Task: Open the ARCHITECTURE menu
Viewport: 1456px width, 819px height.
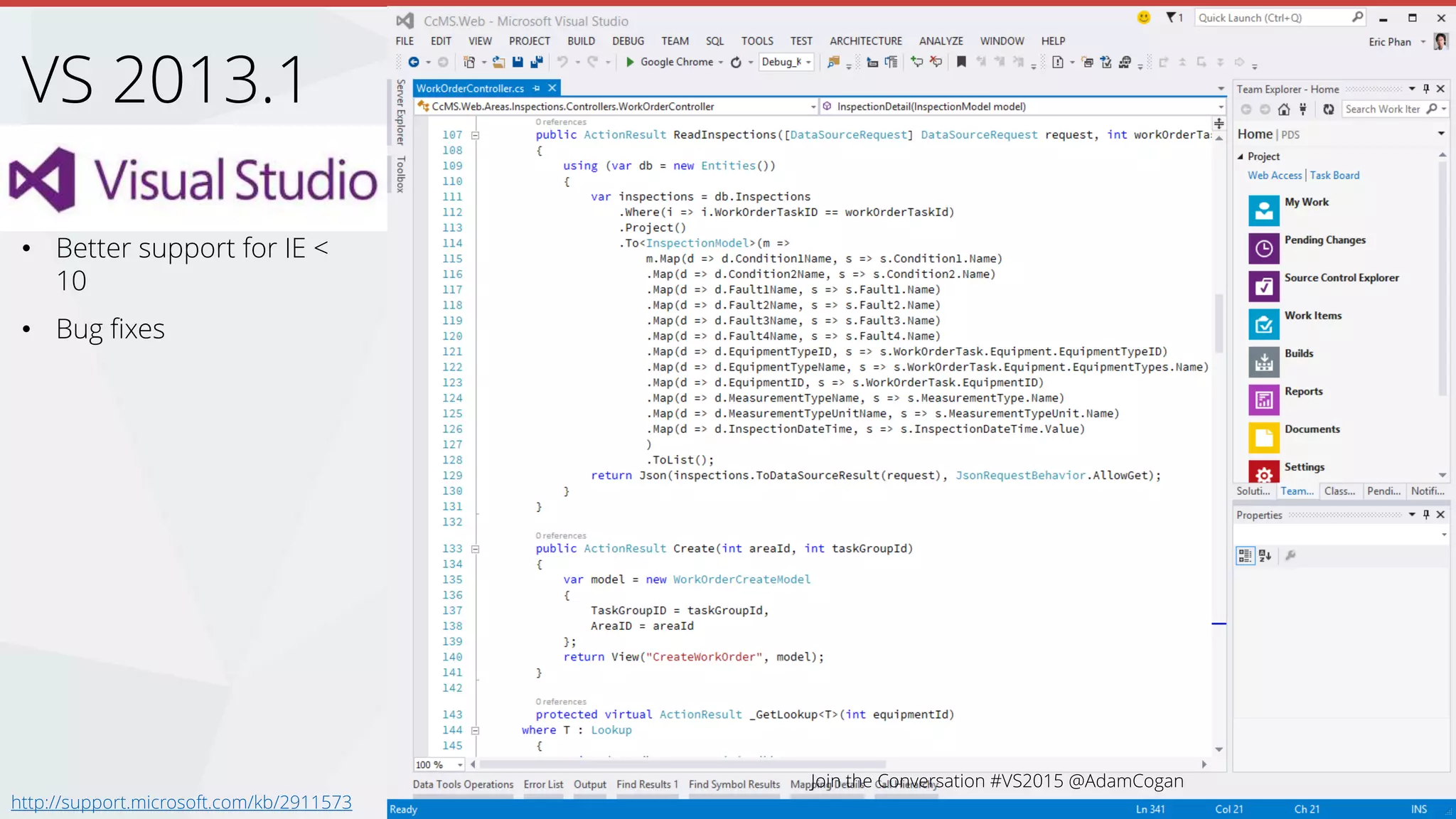Action: (x=866, y=41)
